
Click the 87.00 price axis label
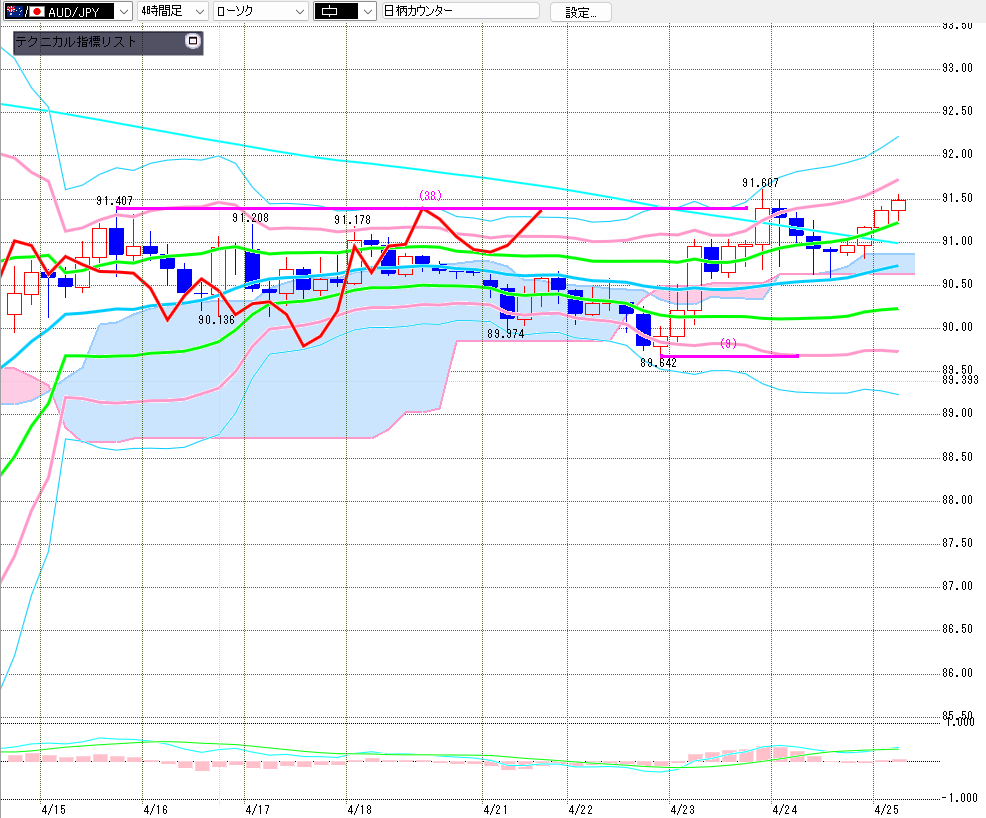click(957, 586)
